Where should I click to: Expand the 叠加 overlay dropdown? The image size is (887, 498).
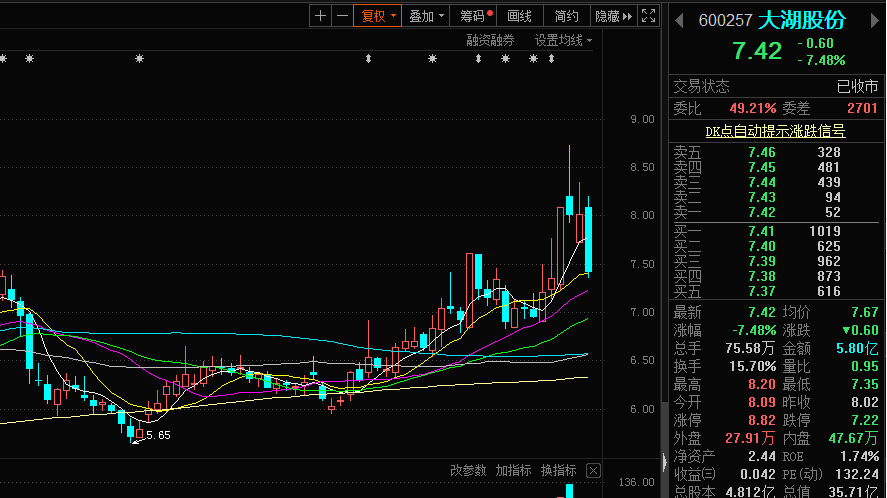pyautogui.click(x=427, y=16)
